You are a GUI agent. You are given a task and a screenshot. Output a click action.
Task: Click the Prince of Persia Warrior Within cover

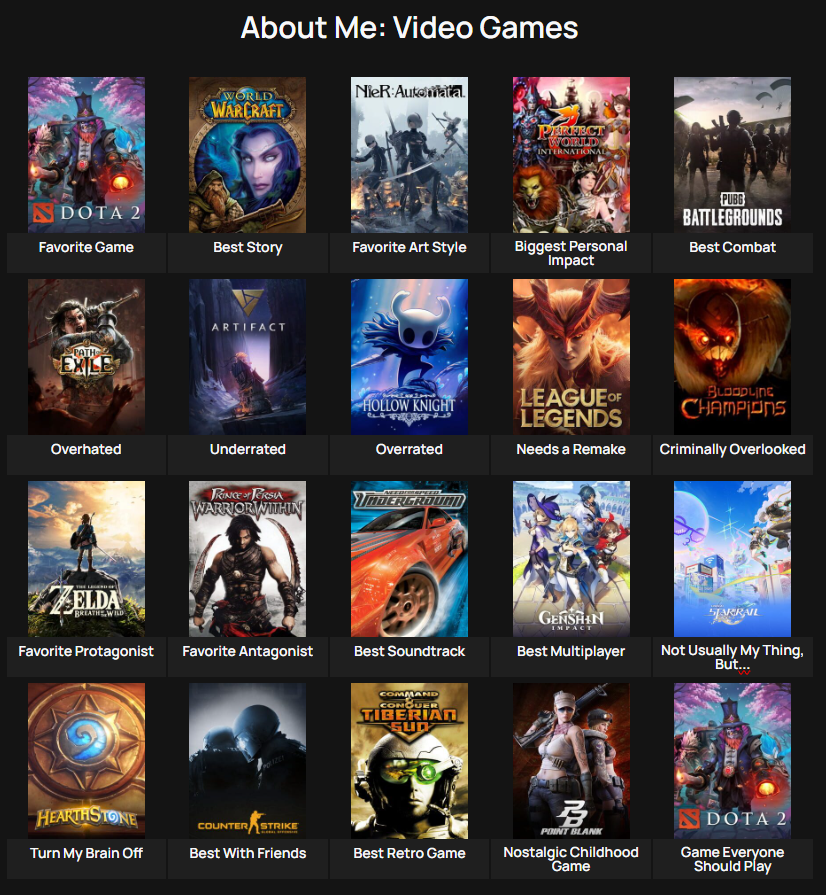point(247,559)
